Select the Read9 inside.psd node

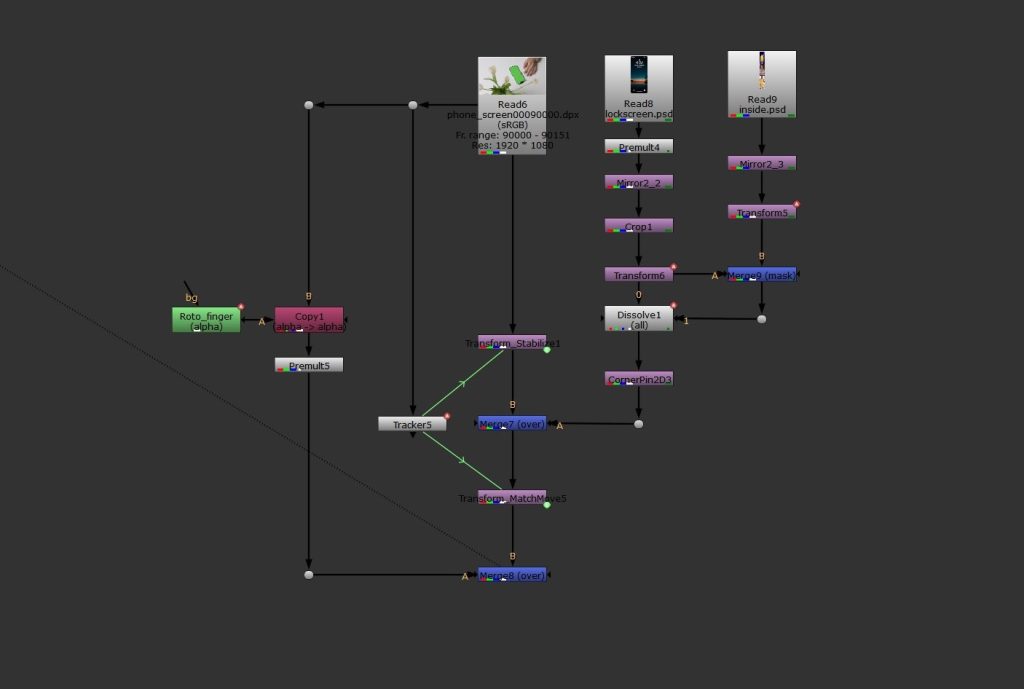click(x=761, y=84)
